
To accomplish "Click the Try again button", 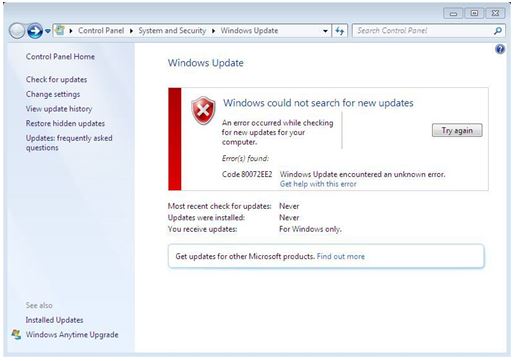I will coord(457,130).
